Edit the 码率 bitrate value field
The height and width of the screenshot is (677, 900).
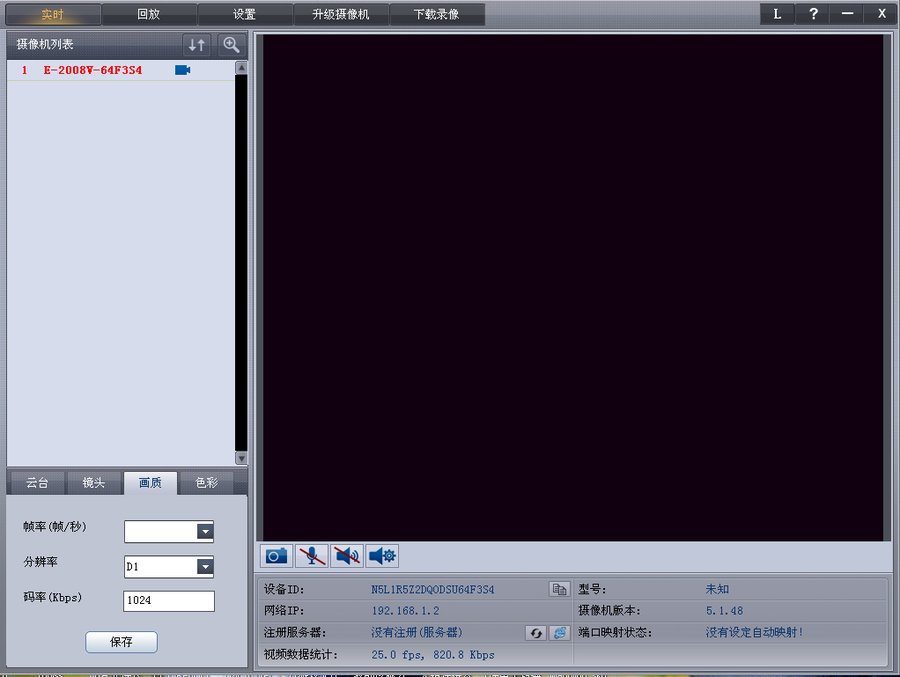(168, 600)
